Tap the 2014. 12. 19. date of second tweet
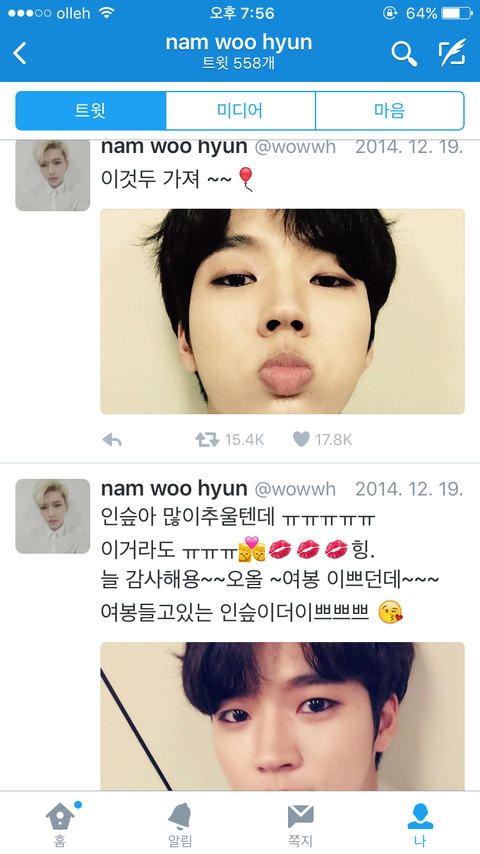 (x=409, y=489)
